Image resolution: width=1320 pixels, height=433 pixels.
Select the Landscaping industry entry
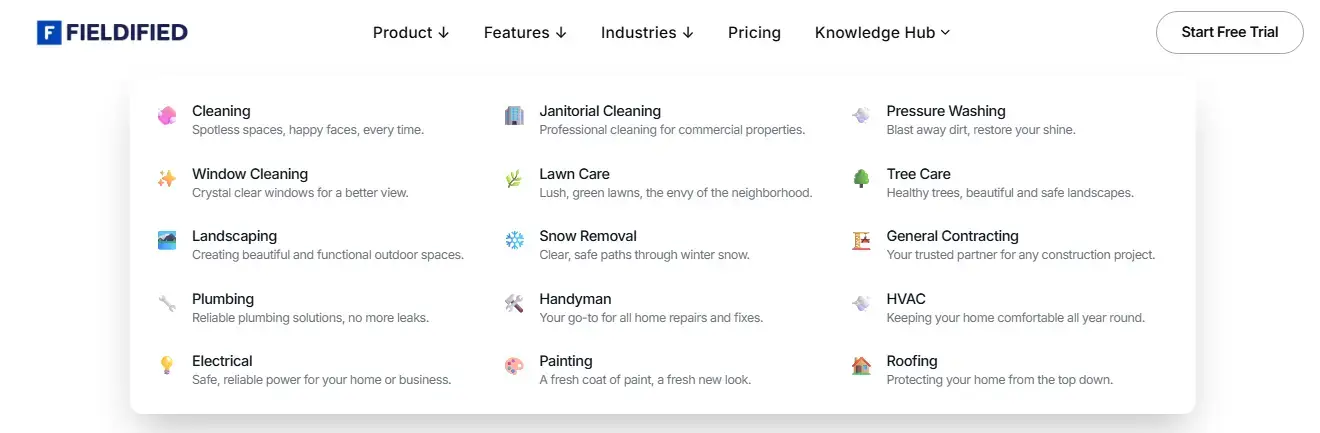coord(234,237)
